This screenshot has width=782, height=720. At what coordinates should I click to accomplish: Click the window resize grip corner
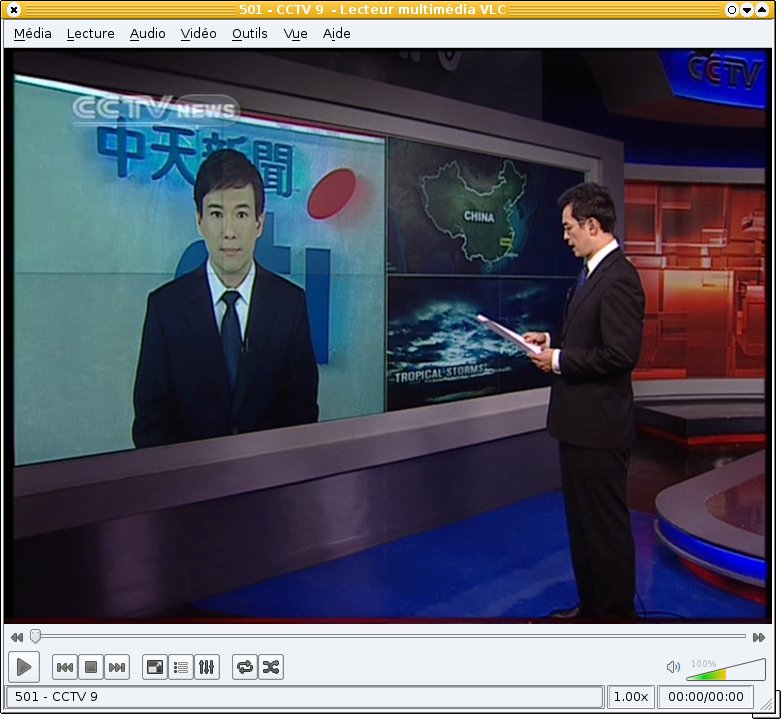[768, 703]
